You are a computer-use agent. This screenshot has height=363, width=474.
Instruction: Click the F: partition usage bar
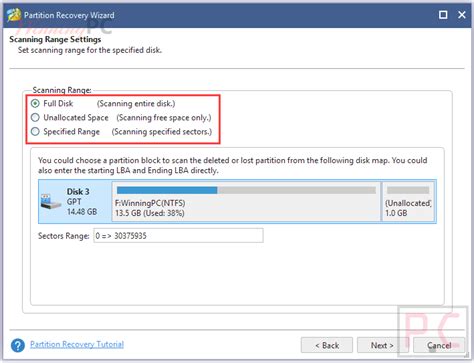point(246,190)
